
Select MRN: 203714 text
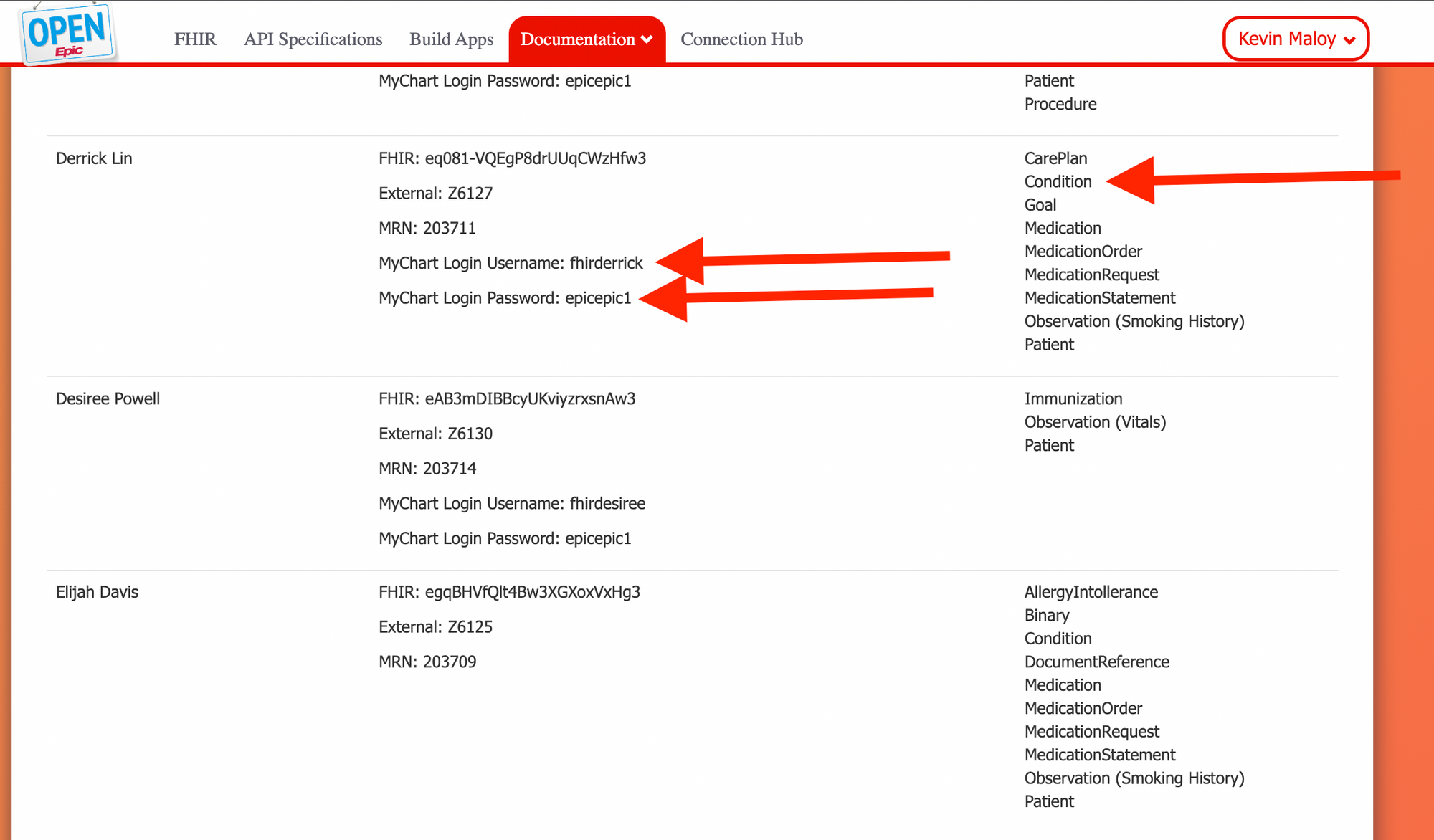point(427,469)
